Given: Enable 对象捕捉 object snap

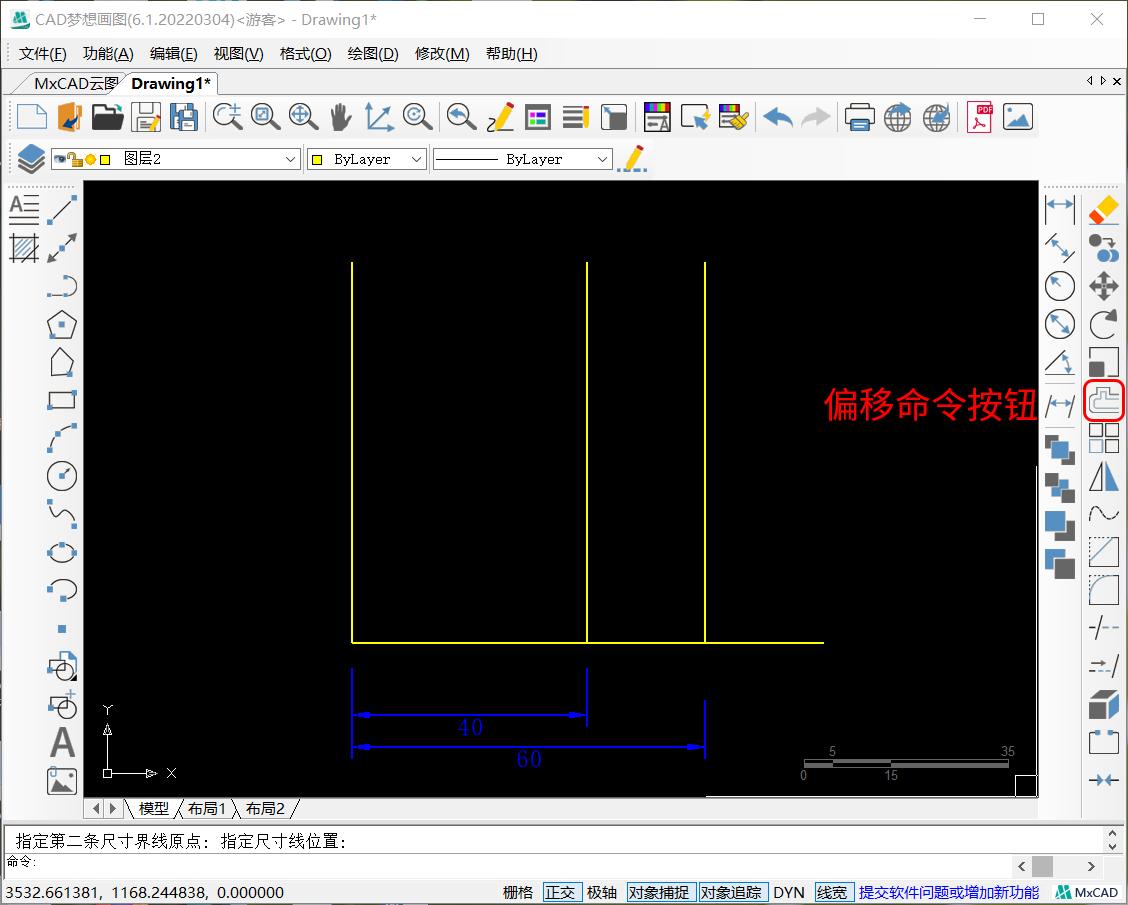Looking at the screenshot, I should click(659, 892).
